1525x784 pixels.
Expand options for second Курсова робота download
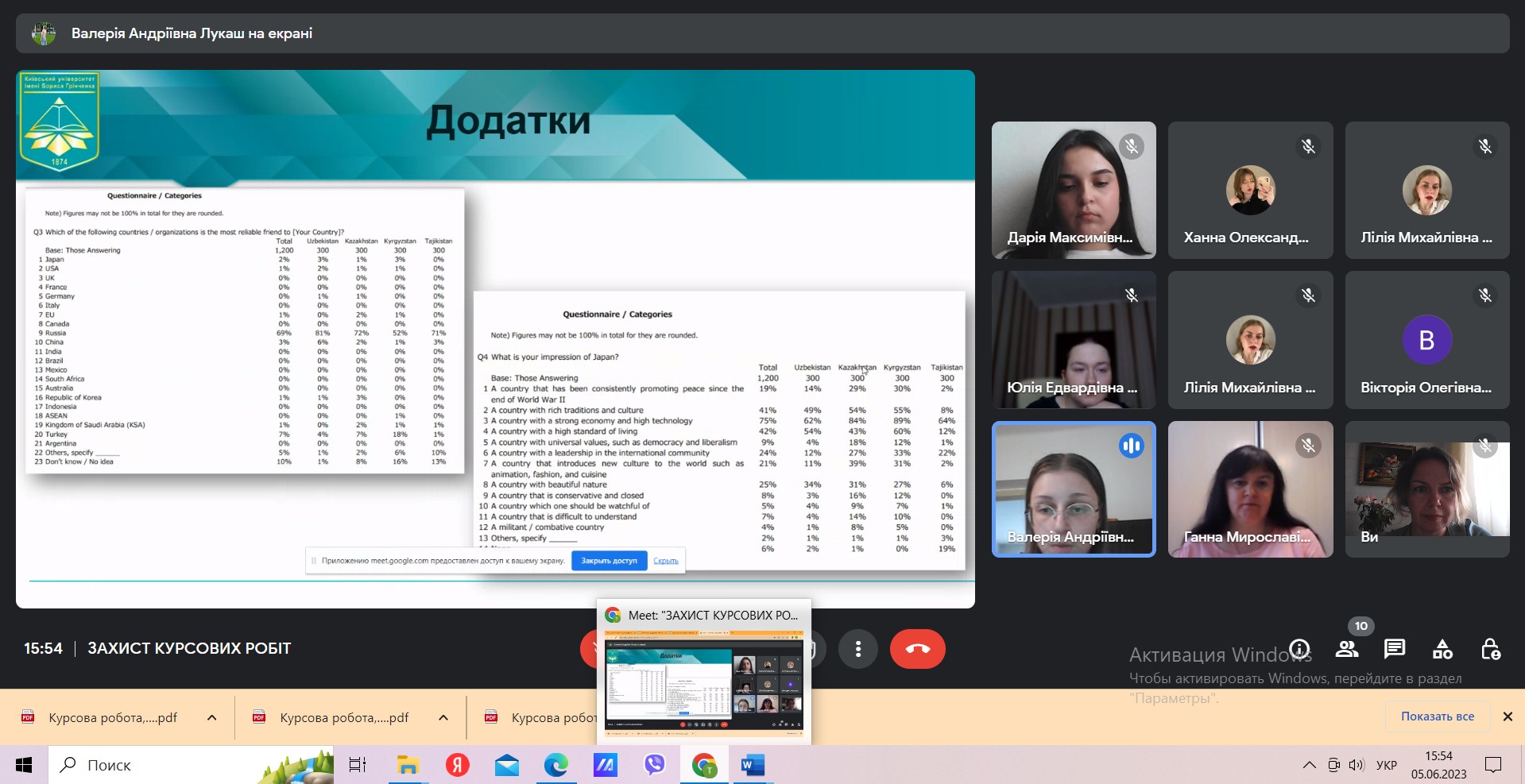[x=443, y=717]
